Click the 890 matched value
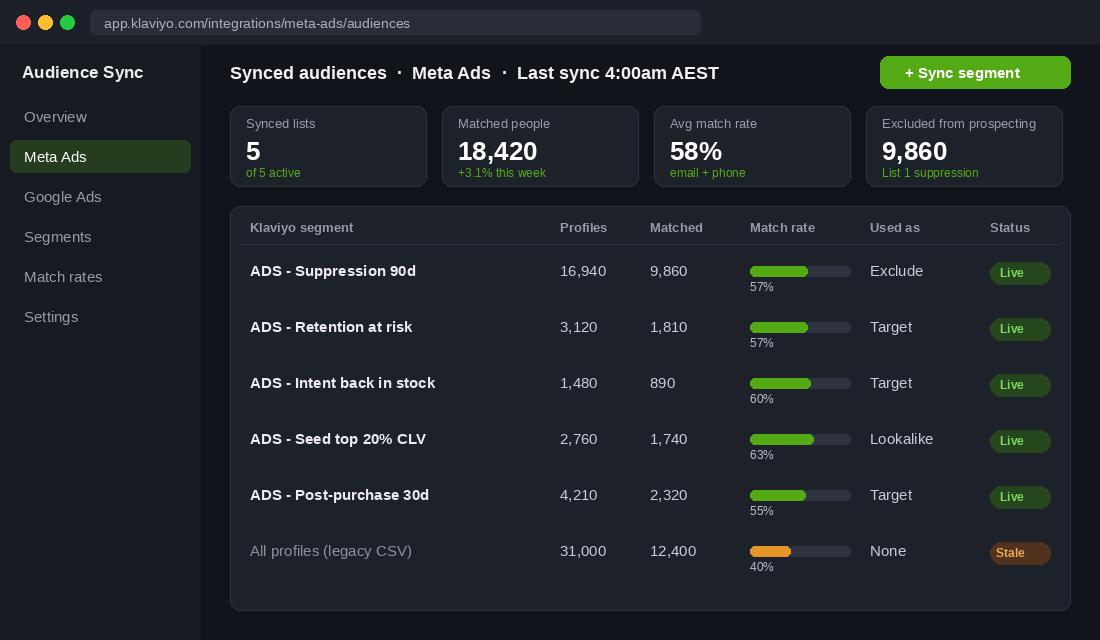 point(662,383)
